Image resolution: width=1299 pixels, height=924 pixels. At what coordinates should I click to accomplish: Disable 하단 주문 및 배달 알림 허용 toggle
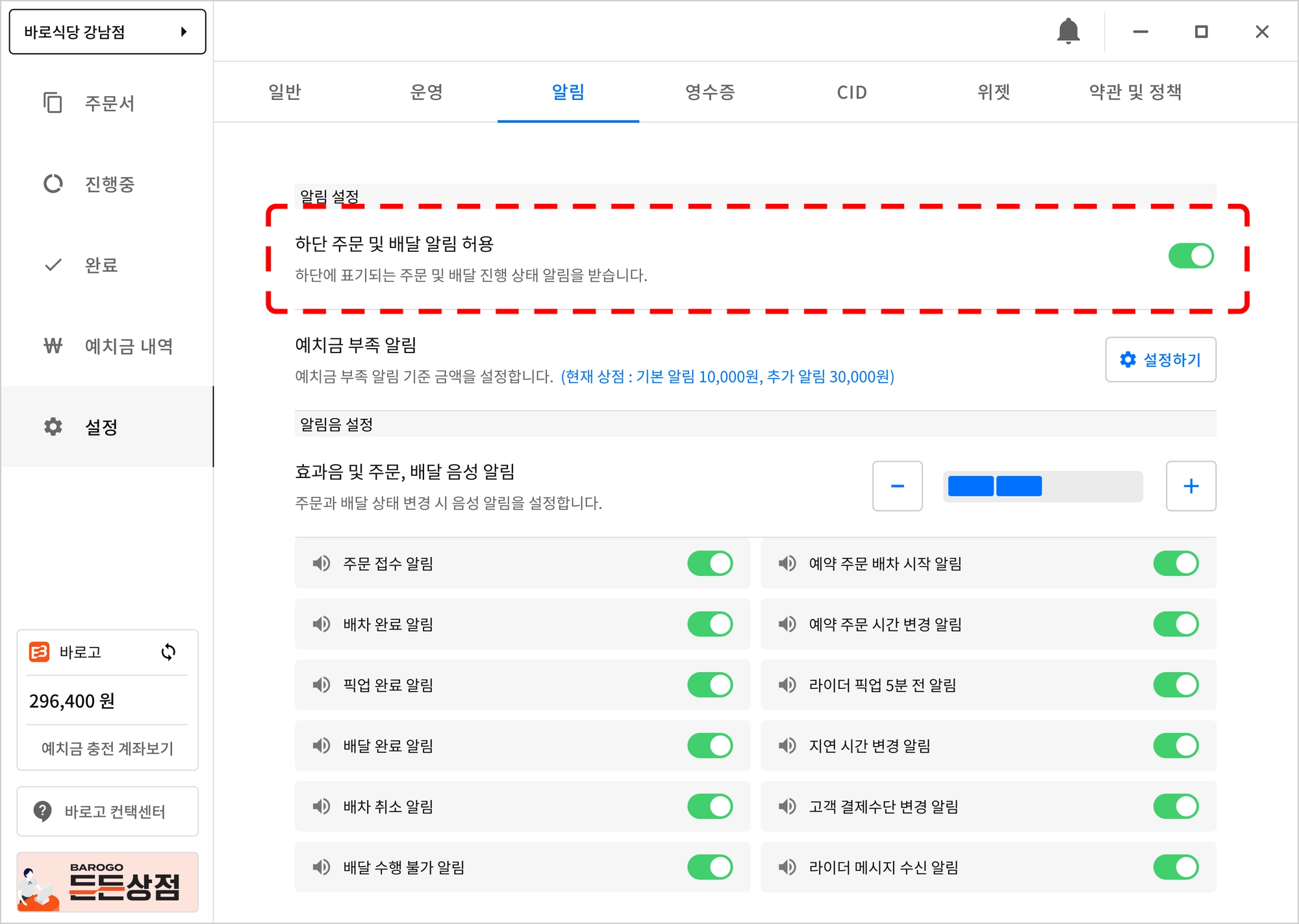(x=1191, y=256)
